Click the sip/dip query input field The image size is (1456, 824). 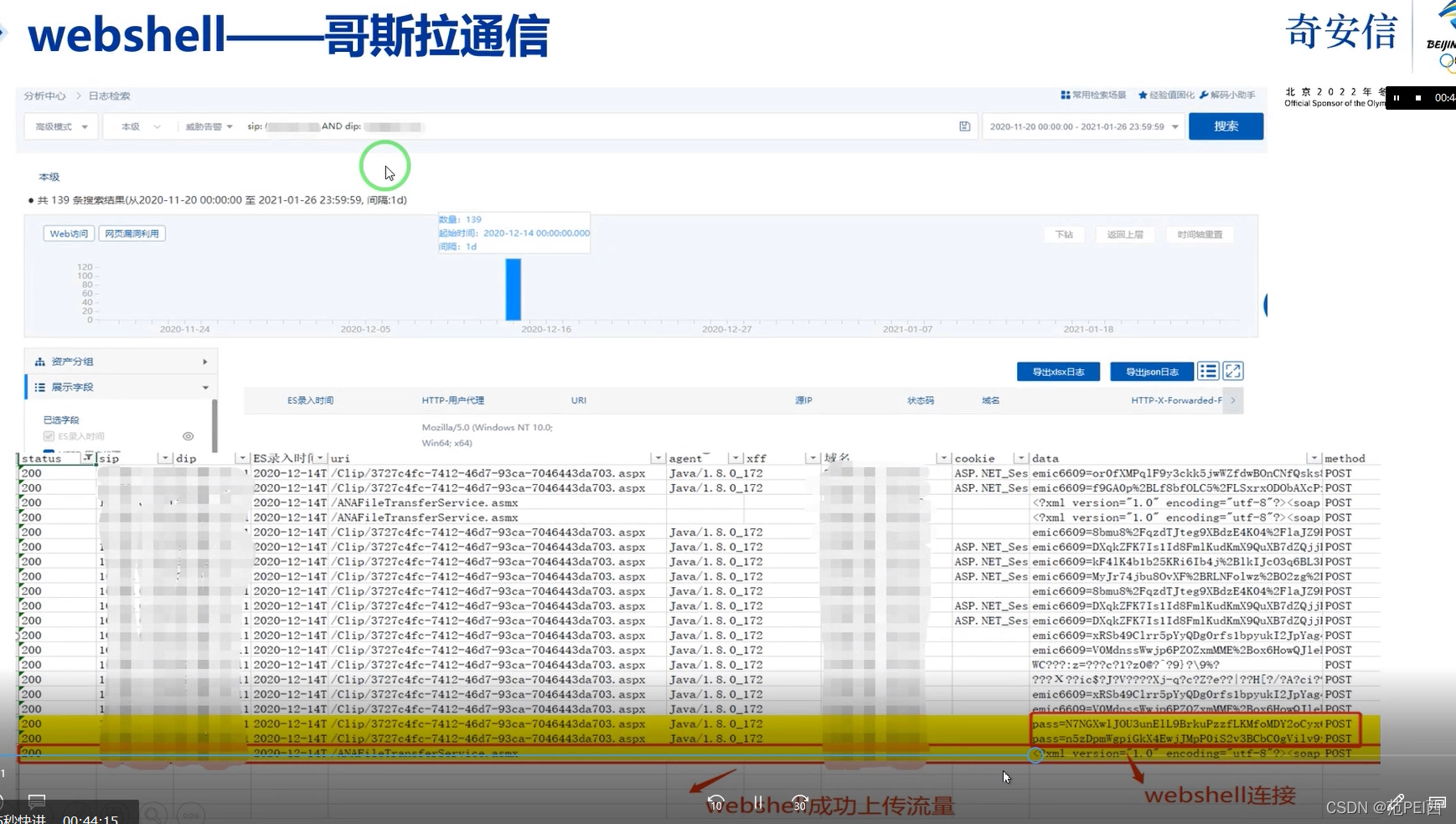coord(599,126)
